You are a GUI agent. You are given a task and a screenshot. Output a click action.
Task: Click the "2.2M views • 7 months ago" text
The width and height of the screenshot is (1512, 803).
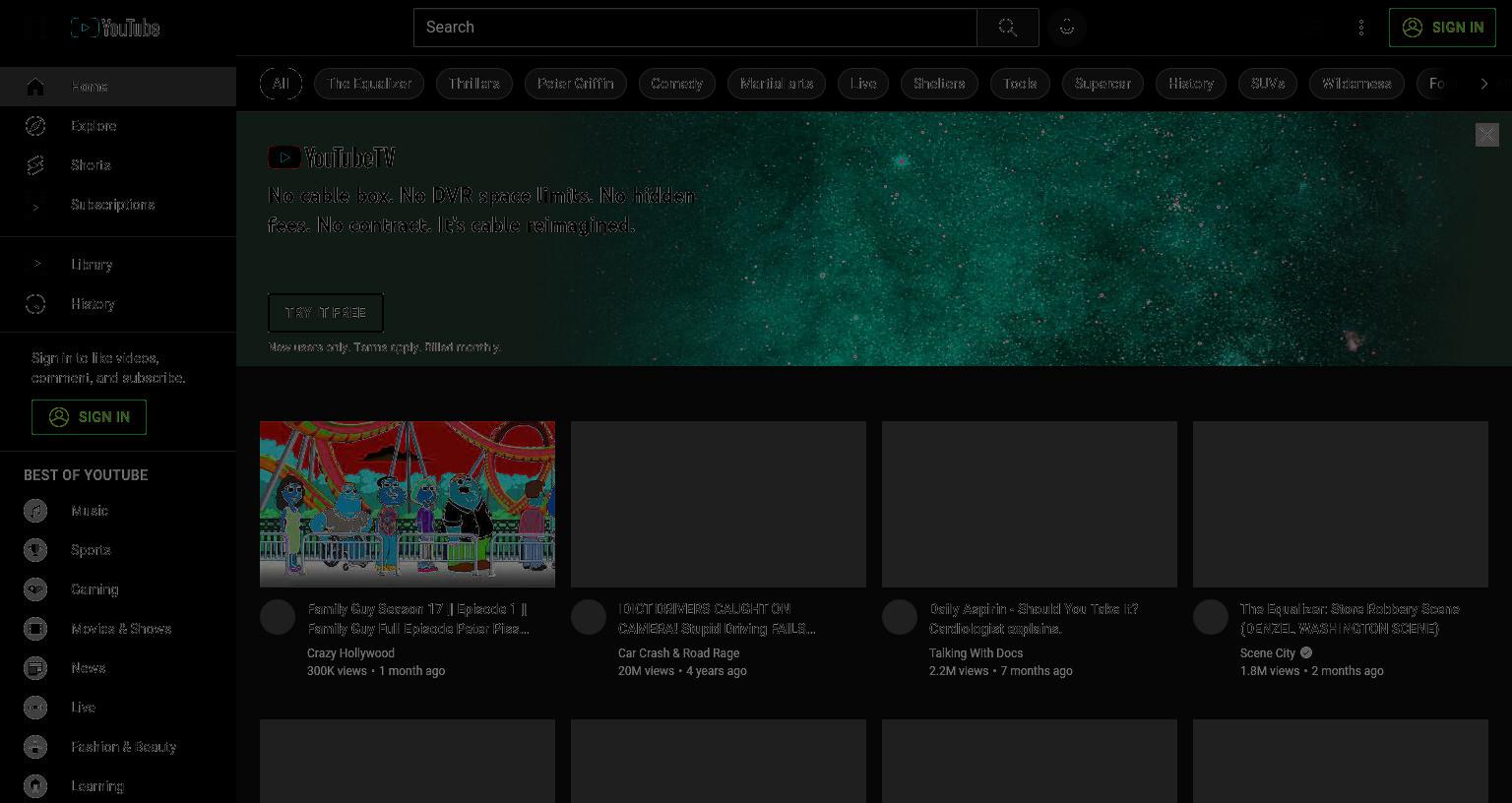[x=1001, y=671]
